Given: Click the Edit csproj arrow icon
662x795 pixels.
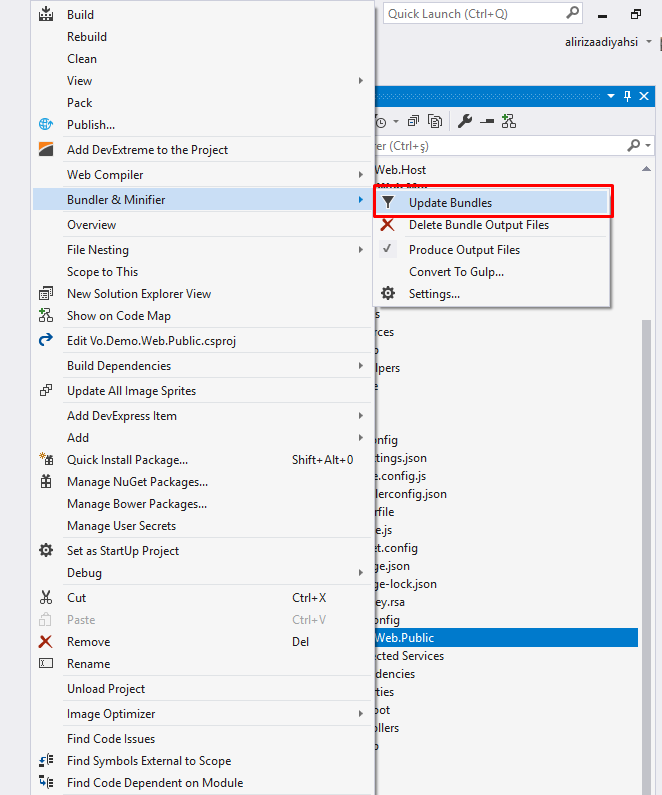Looking at the screenshot, I should coord(46,340).
